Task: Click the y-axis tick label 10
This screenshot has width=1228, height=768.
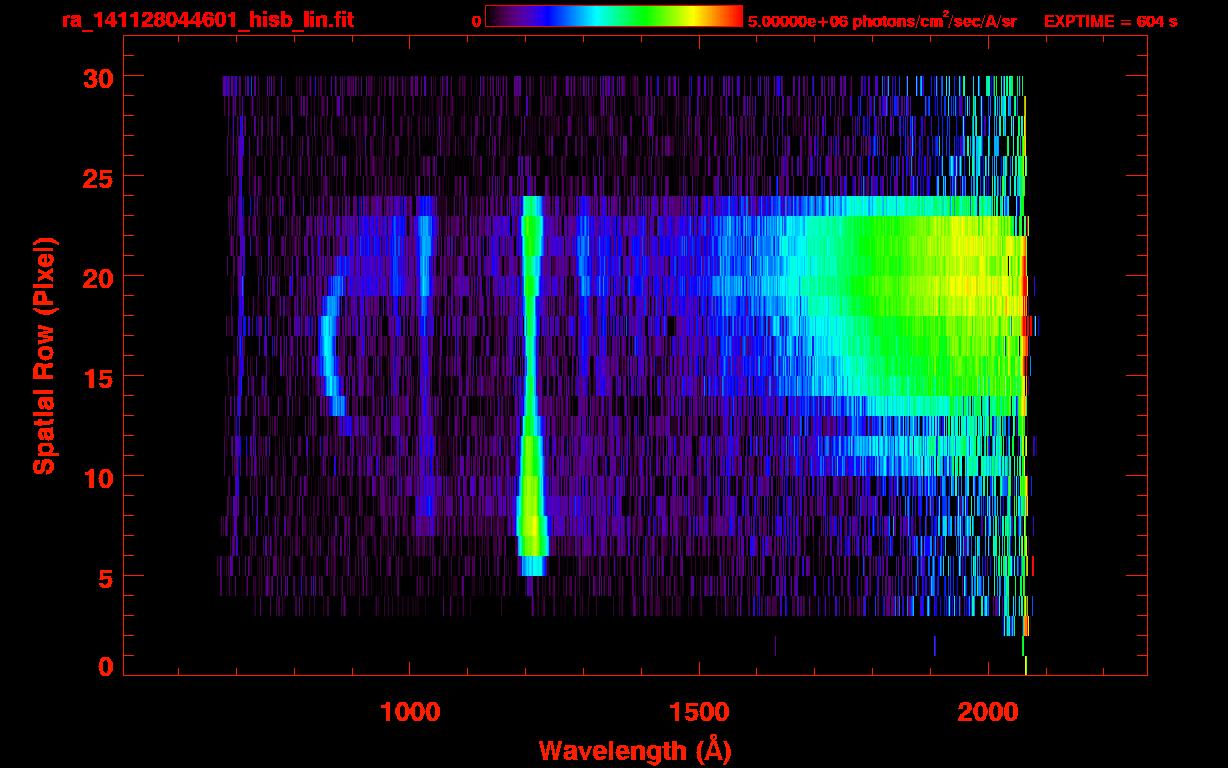Action: (x=96, y=477)
